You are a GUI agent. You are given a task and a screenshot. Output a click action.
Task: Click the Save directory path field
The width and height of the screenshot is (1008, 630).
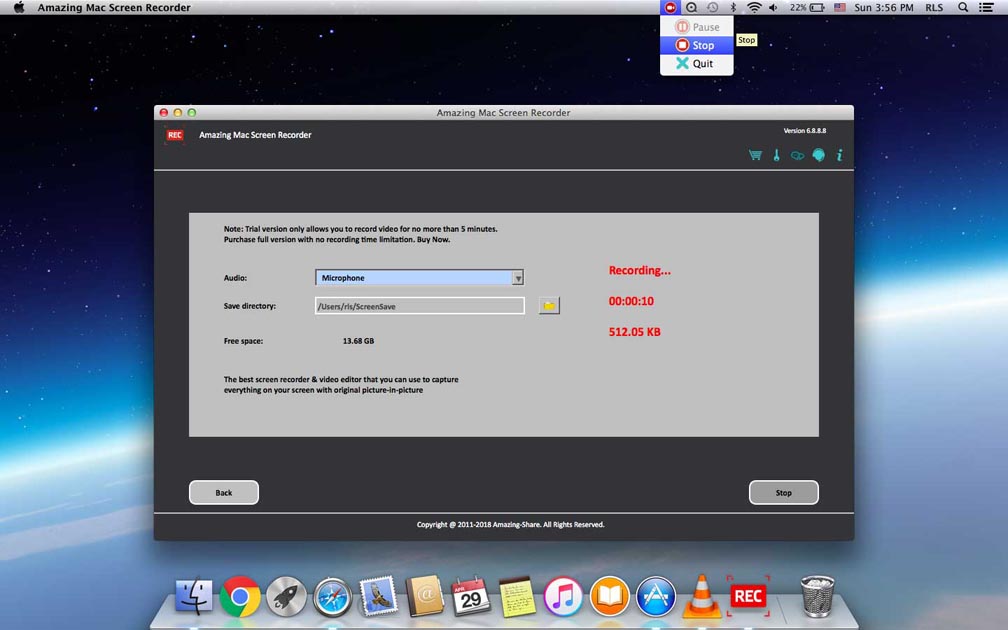pos(420,306)
